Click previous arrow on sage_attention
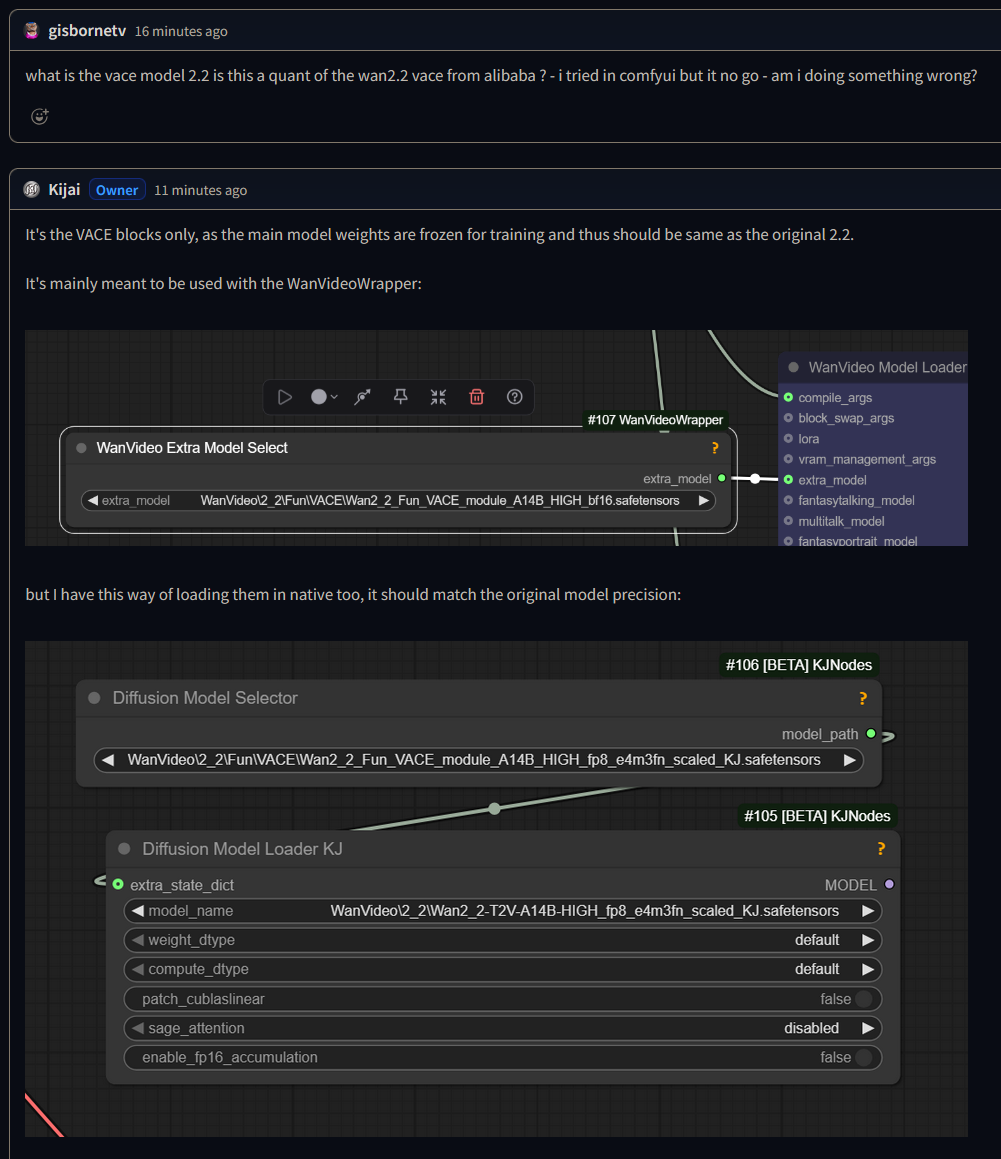This screenshot has width=1001, height=1159. coord(138,1028)
